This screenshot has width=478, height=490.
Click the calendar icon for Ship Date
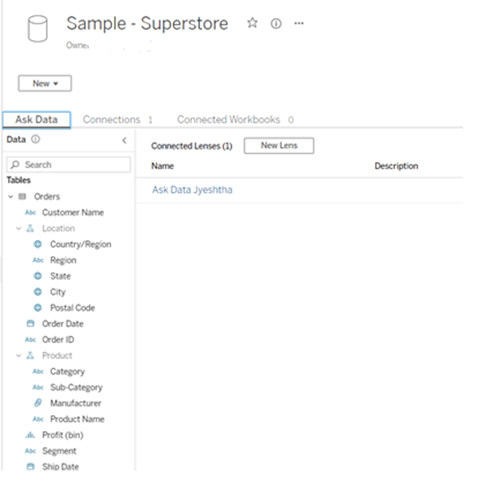(30, 467)
